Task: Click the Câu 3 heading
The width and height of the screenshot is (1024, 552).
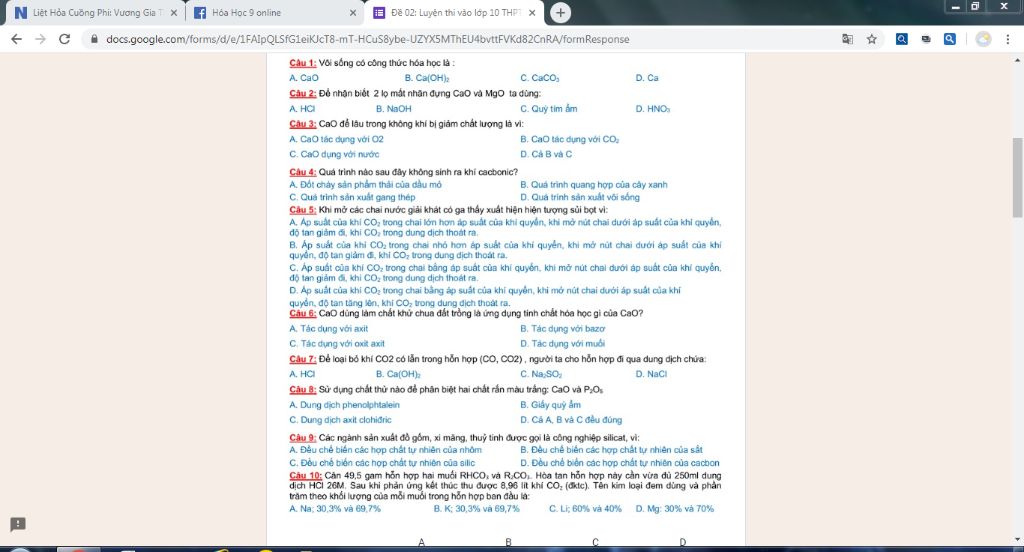Action: click(302, 123)
